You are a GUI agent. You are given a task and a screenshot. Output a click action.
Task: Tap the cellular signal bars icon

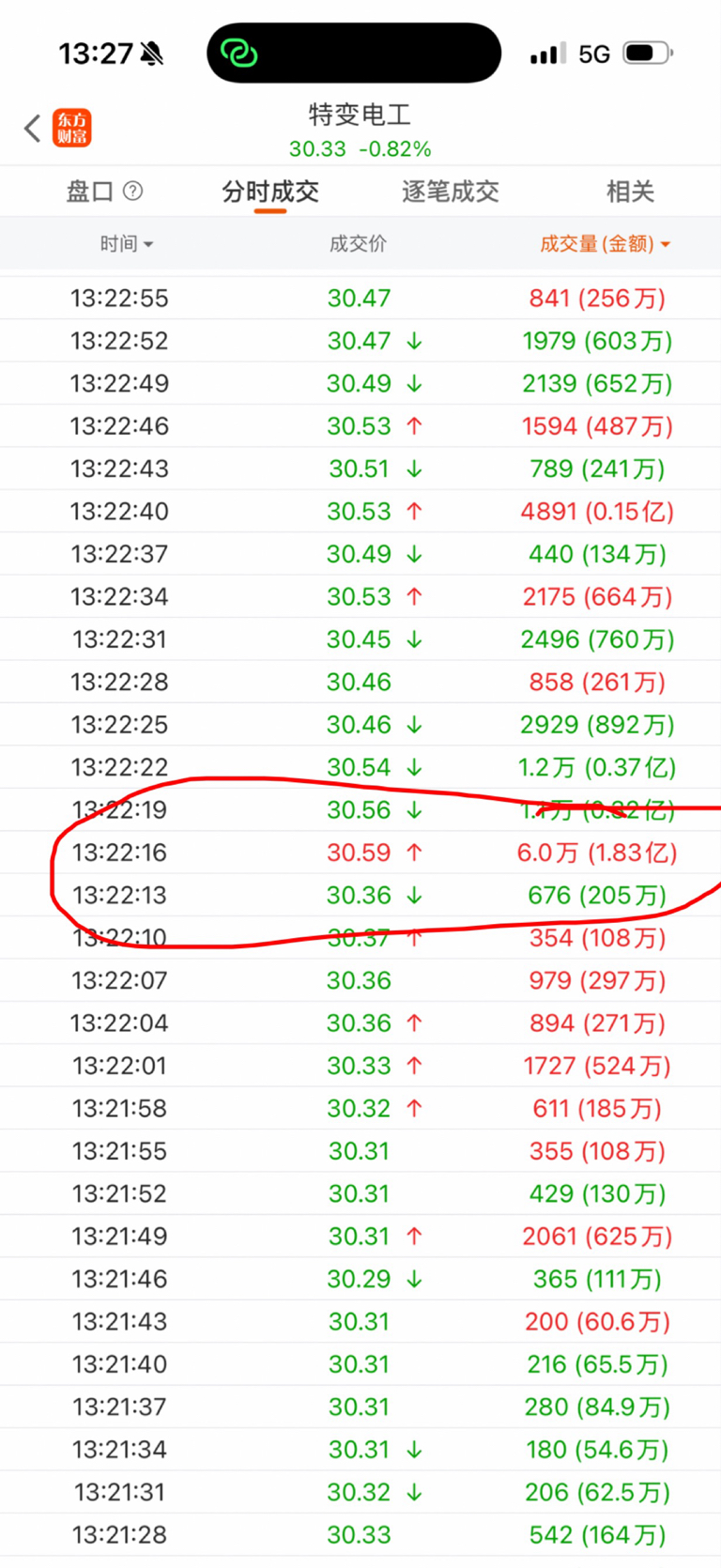[x=547, y=54]
